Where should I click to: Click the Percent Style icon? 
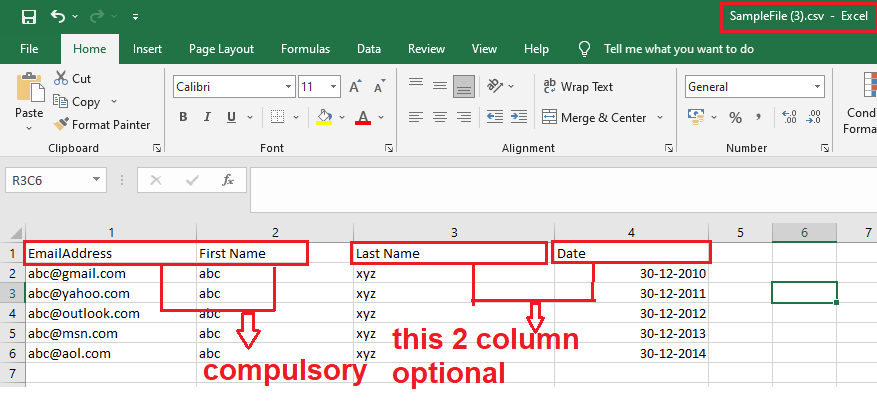pos(735,117)
